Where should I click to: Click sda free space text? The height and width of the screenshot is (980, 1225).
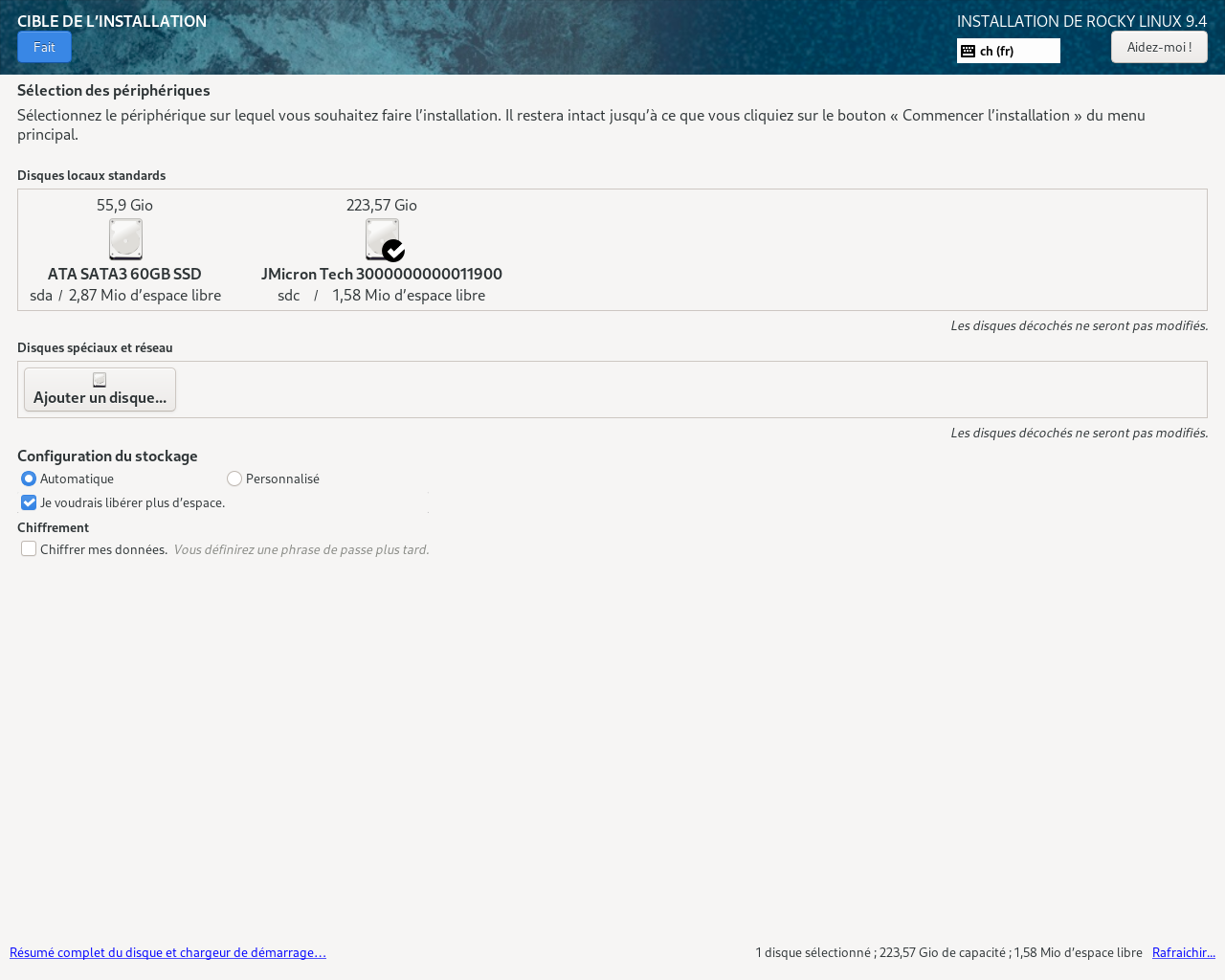tap(145, 295)
